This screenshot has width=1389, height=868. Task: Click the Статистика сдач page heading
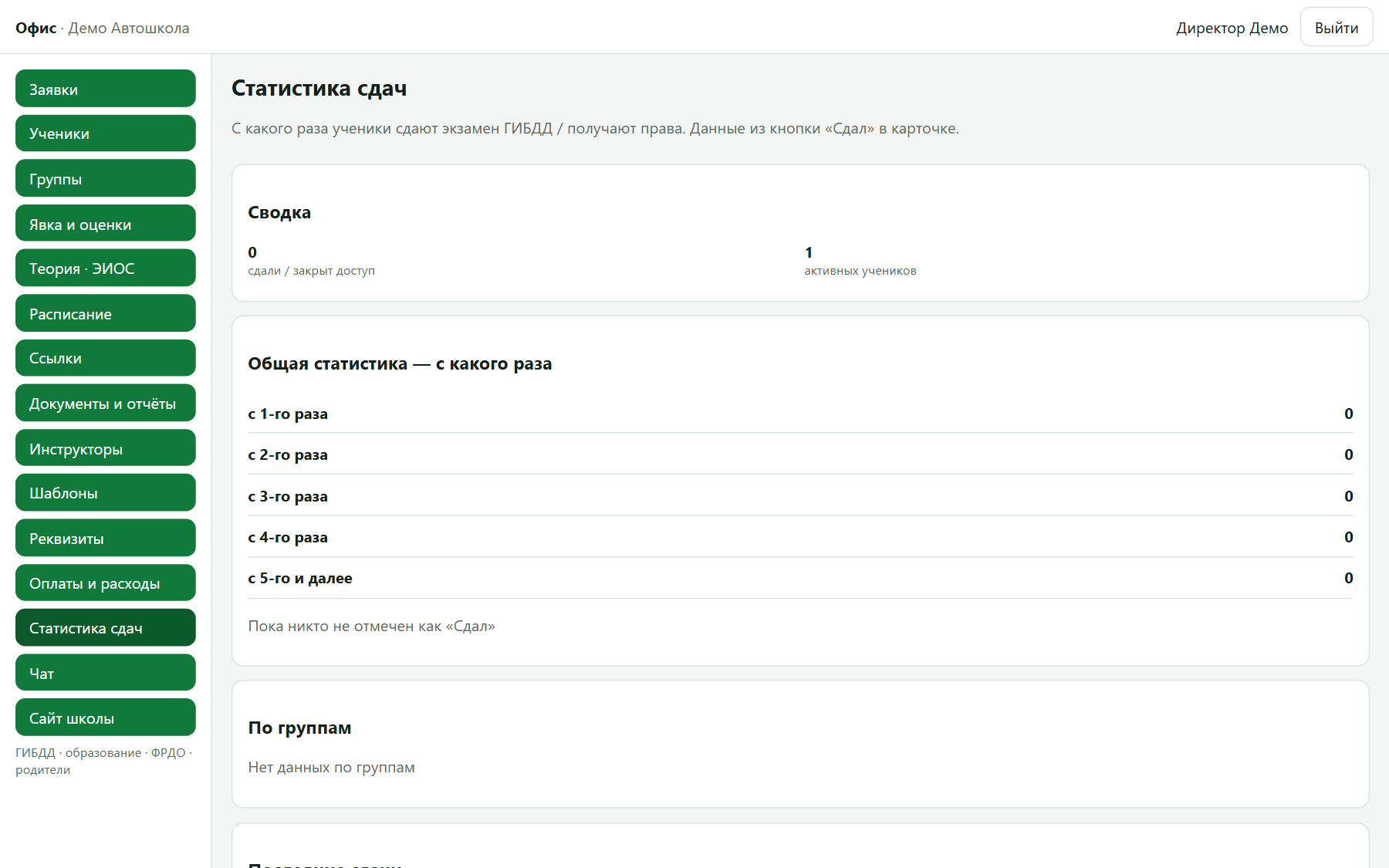pos(319,88)
